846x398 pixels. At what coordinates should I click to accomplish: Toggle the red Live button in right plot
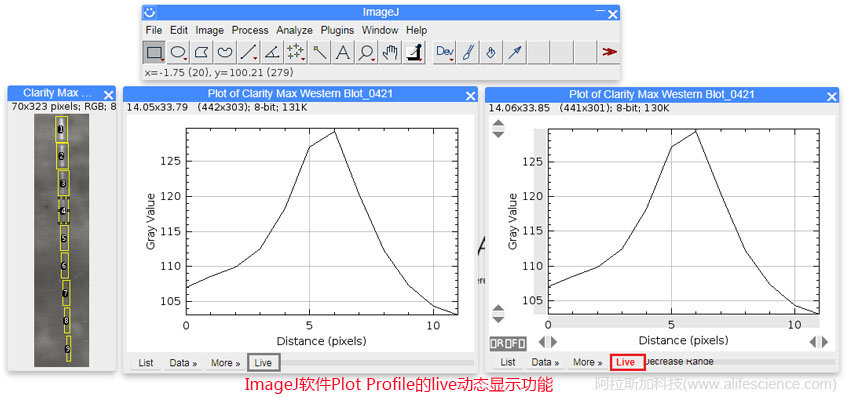627,362
